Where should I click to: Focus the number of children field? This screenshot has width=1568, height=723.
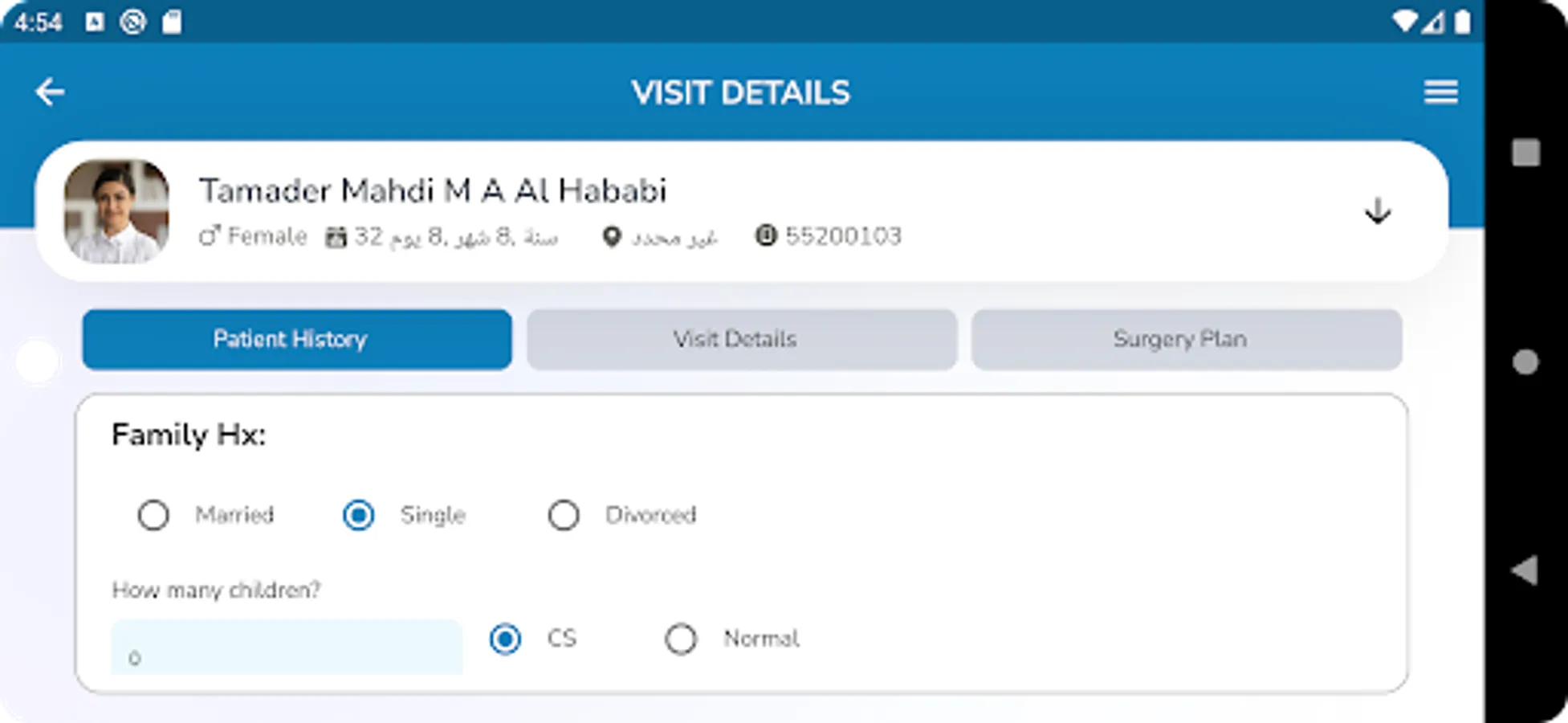click(x=287, y=648)
